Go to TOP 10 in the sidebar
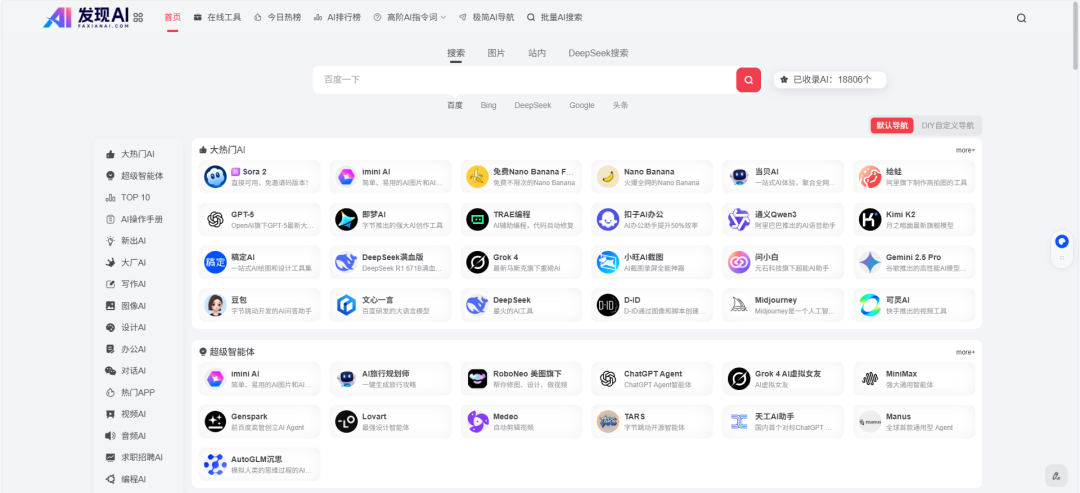Image resolution: width=1080 pixels, height=493 pixels. [127, 198]
